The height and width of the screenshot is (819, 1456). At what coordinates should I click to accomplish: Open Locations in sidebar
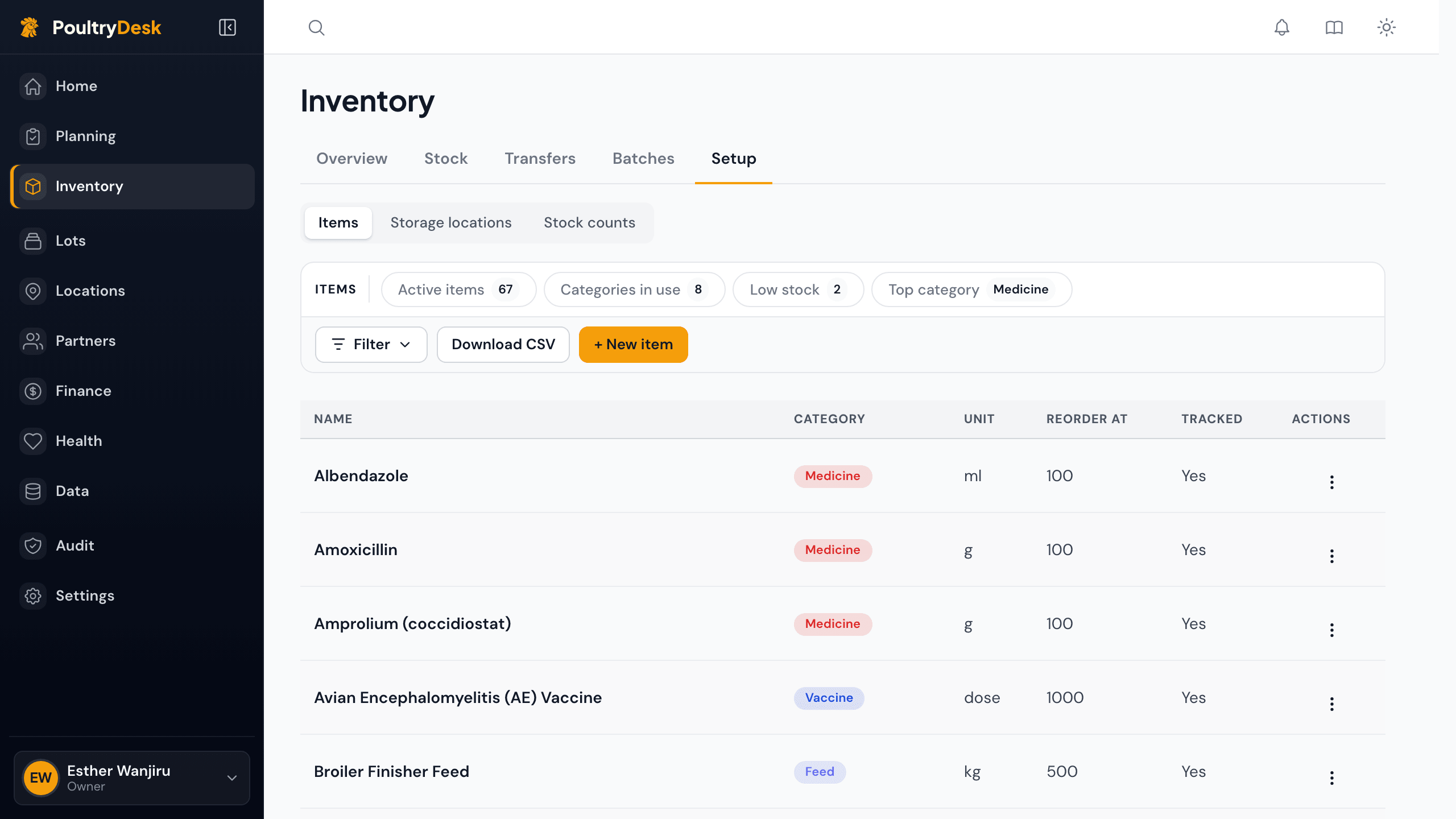[132, 291]
